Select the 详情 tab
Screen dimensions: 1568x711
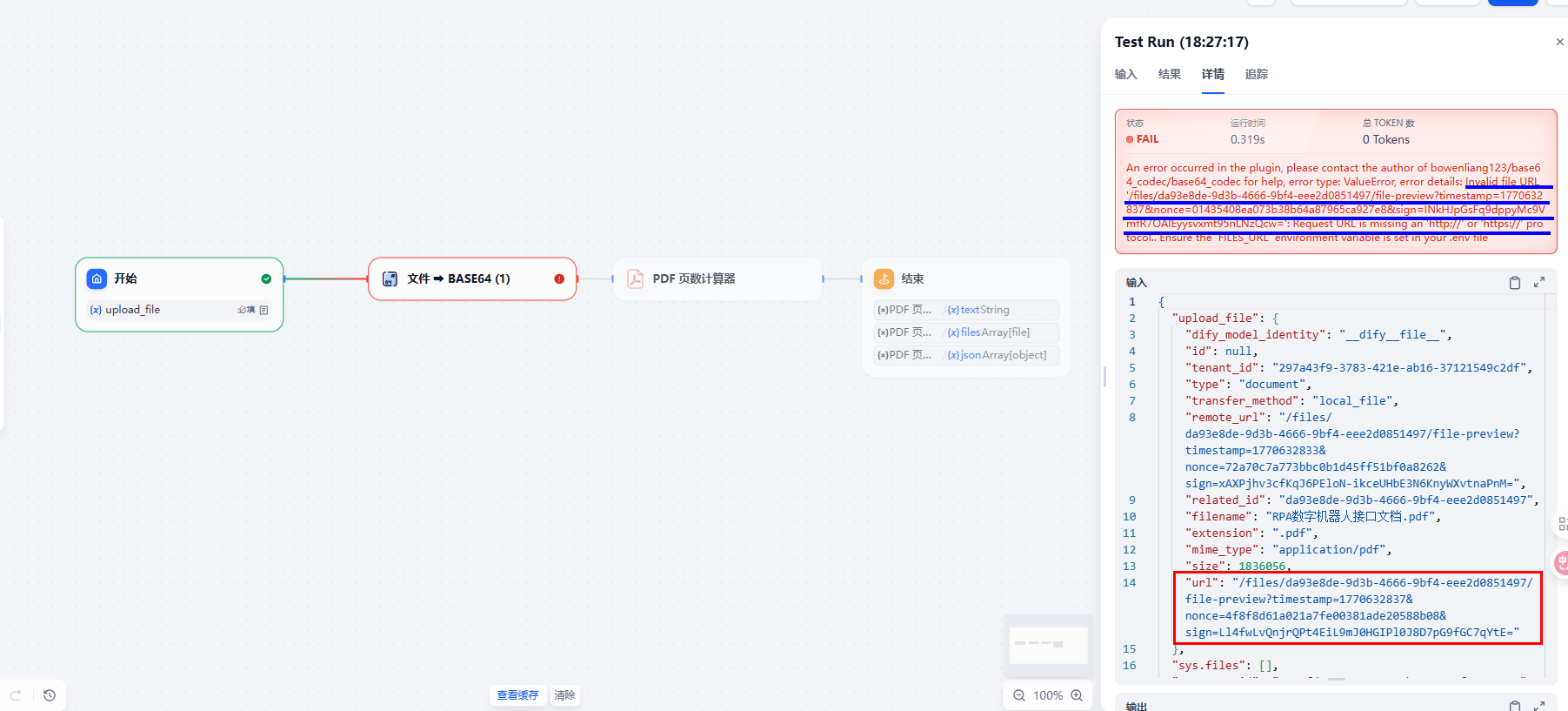[1213, 75]
